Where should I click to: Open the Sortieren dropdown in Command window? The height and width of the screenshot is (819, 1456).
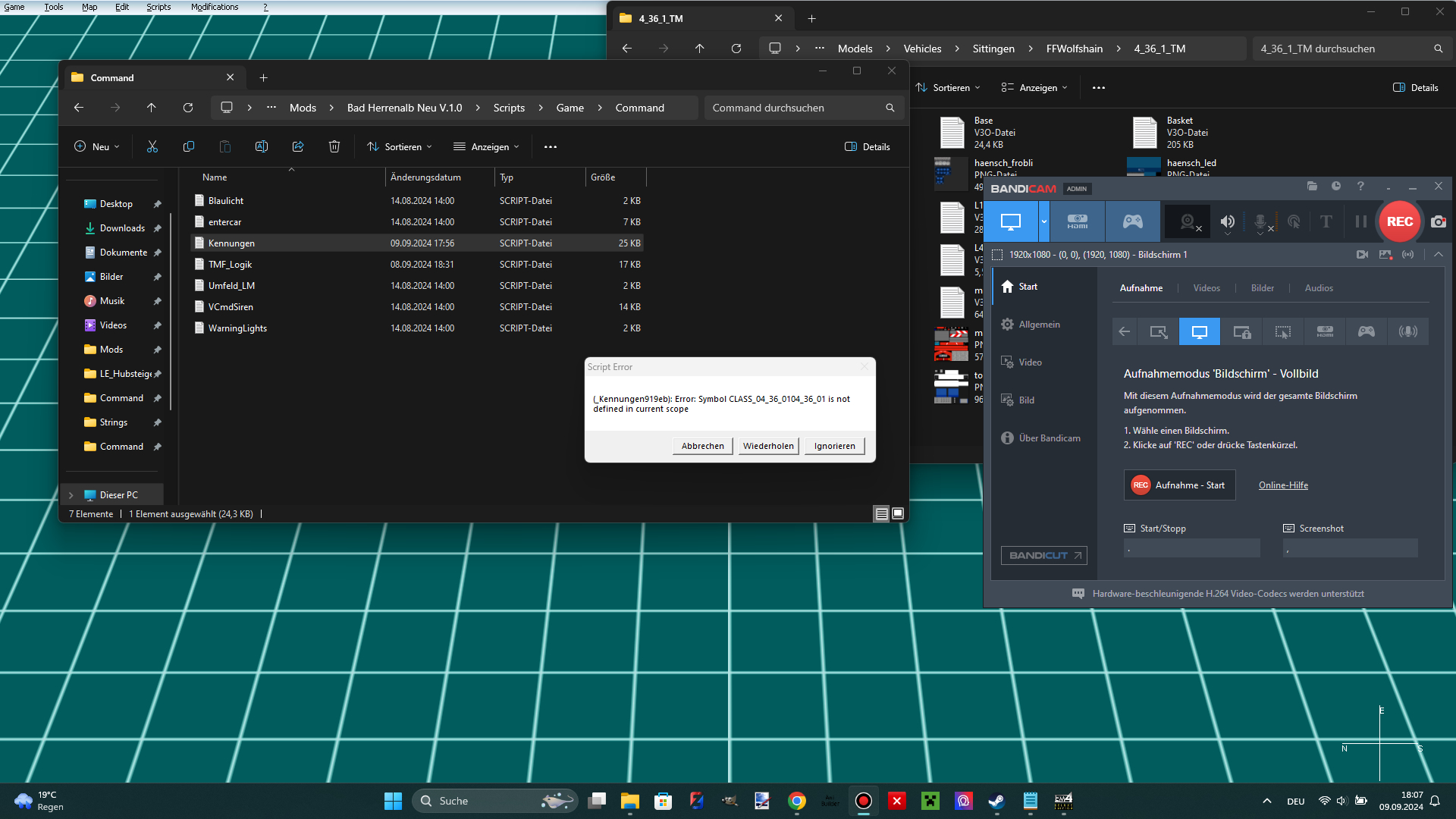(400, 147)
